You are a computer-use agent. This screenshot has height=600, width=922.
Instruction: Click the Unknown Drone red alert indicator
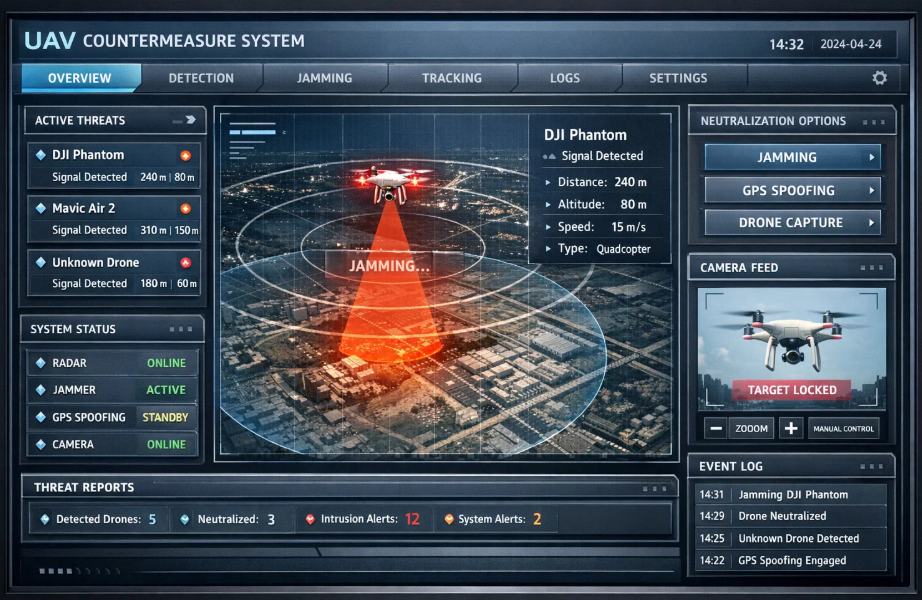click(x=185, y=263)
